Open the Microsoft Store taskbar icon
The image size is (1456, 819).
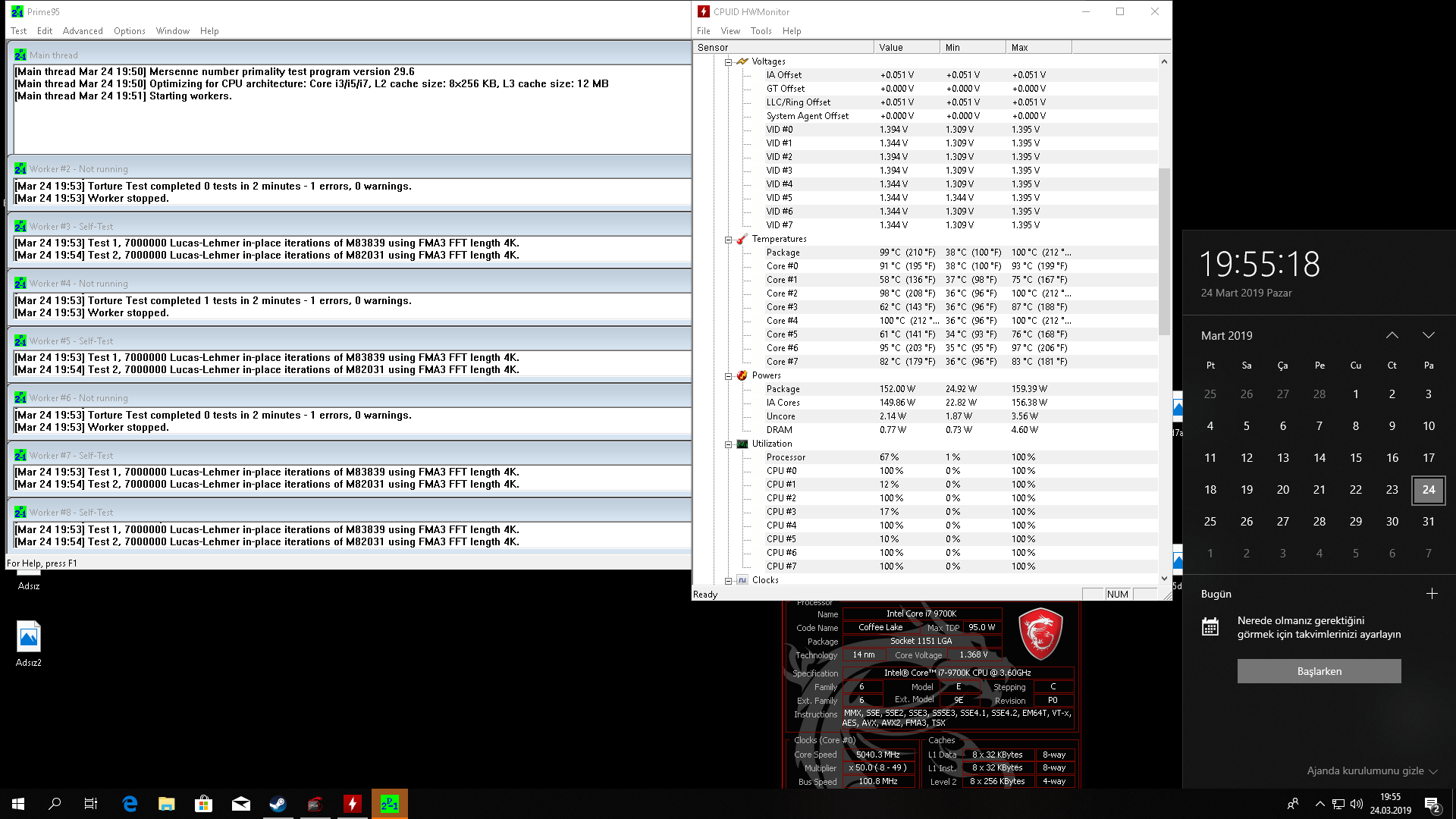coord(203,804)
